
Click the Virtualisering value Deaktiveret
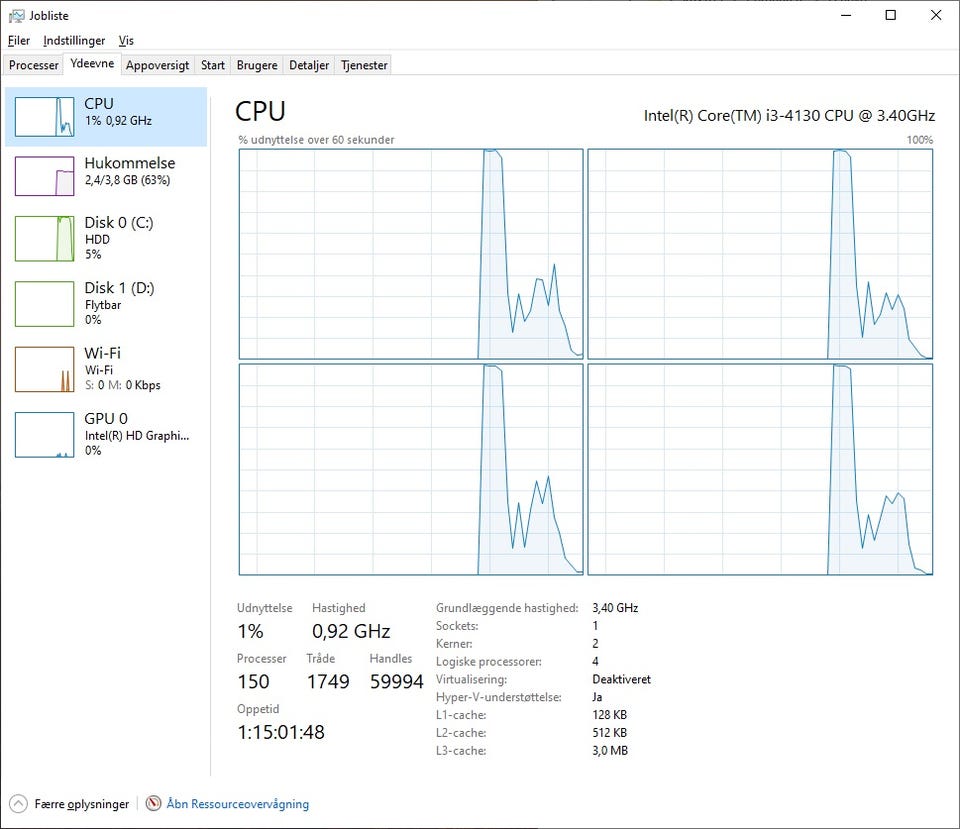point(621,679)
